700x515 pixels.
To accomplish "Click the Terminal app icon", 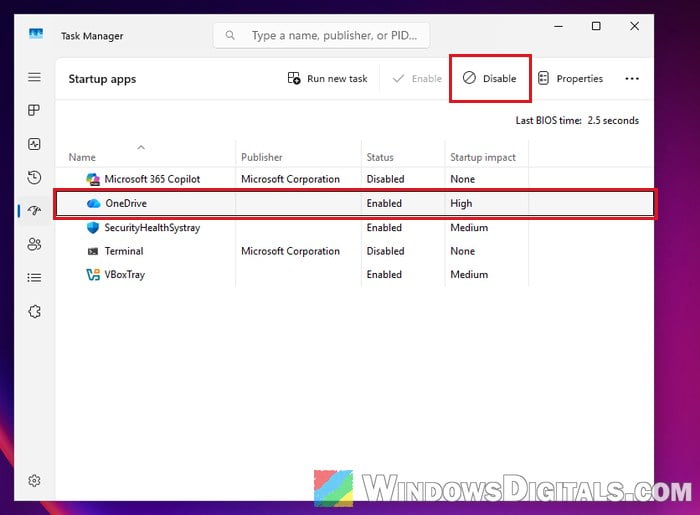I will coord(93,251).
